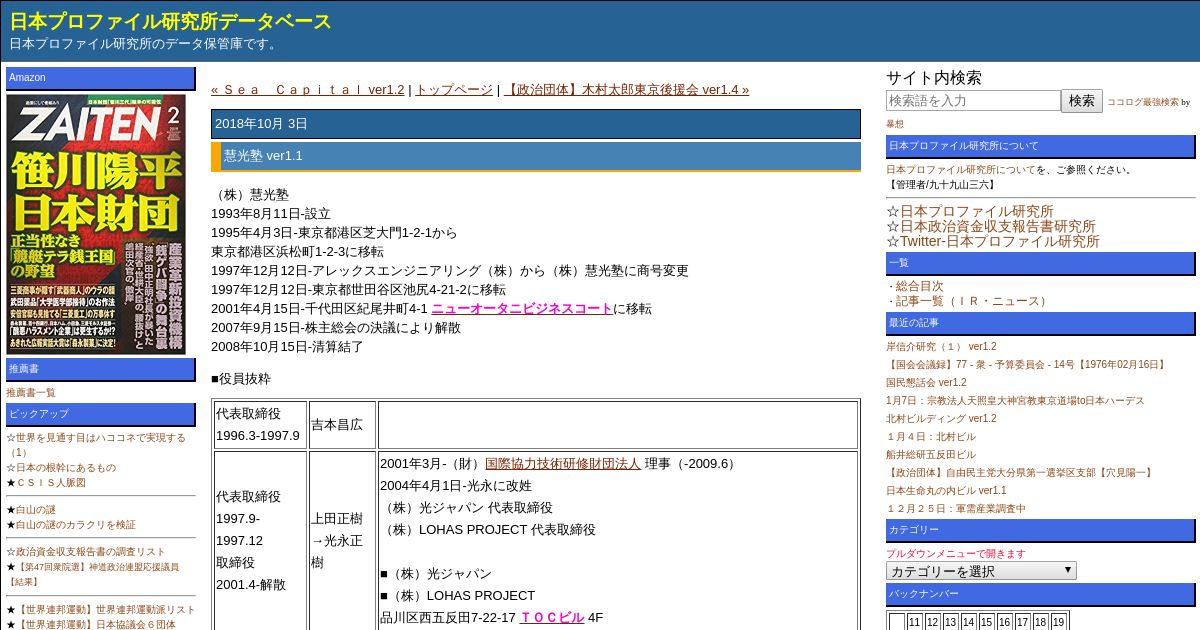Click the site search text field

tap(973, 101)
